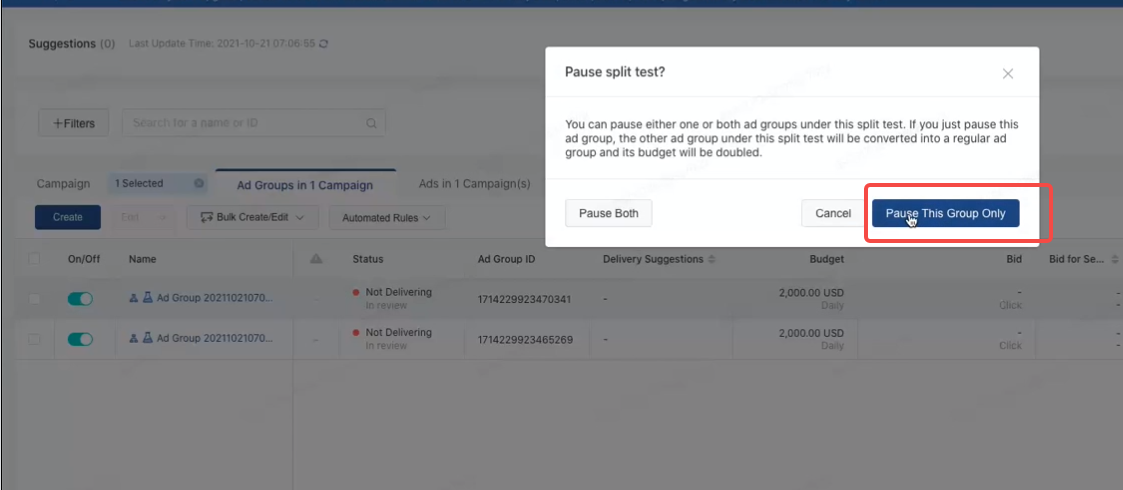This screenshot has height=490, width=1123.
Task: Open the Bulk Create/Edit dropdown
Action: pos(253,217)
